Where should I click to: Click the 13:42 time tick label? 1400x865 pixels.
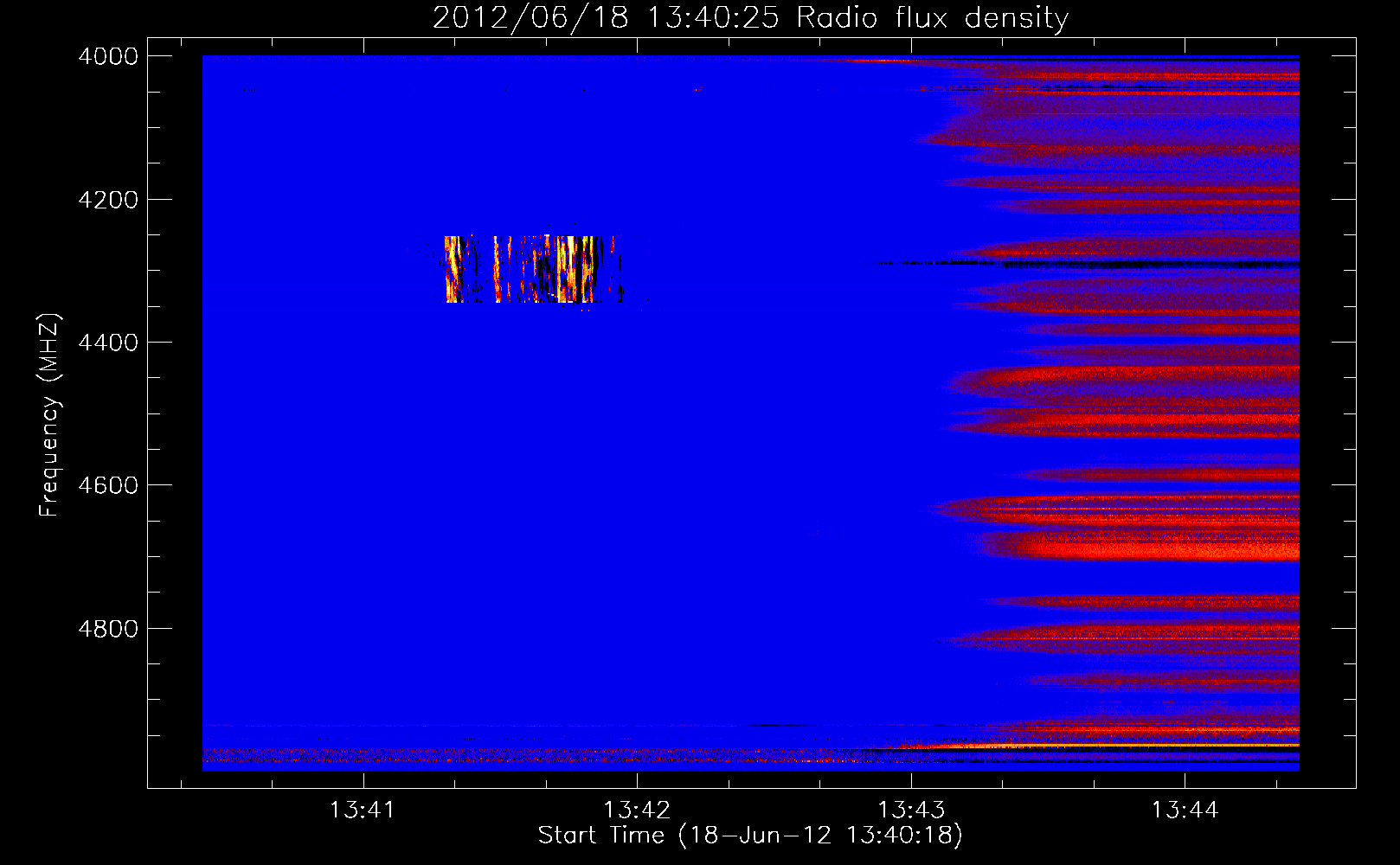coord(637,811)
